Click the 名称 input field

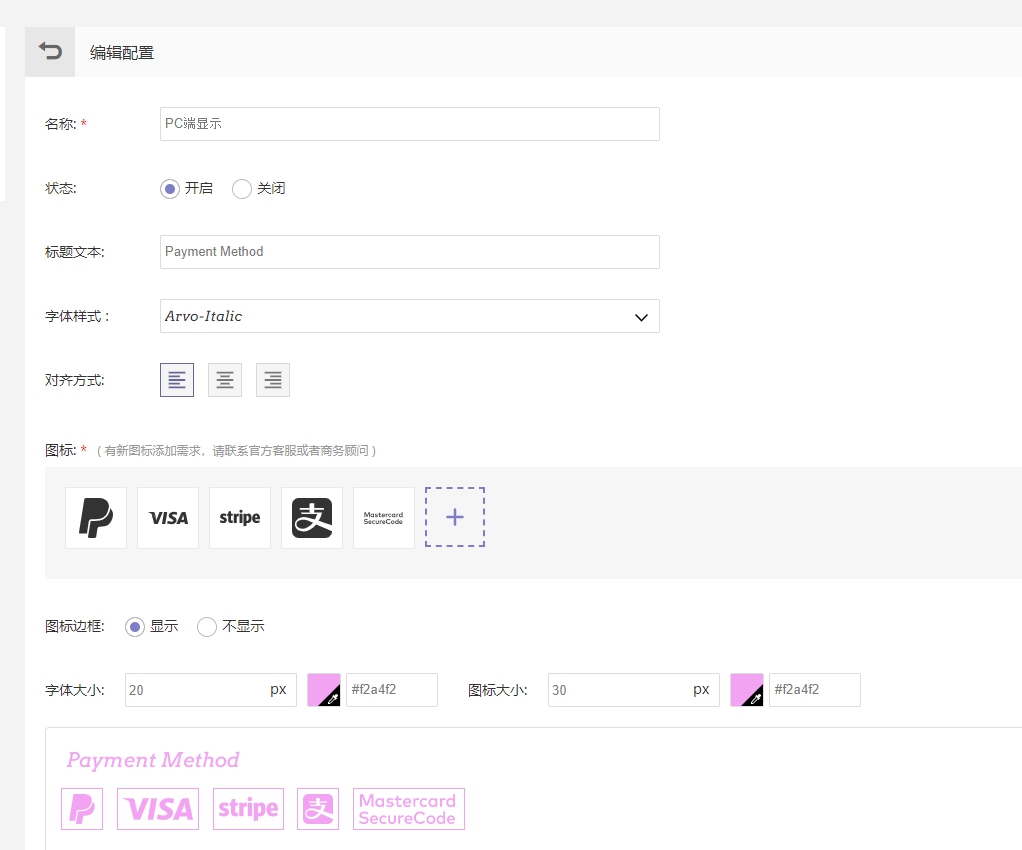409,124
